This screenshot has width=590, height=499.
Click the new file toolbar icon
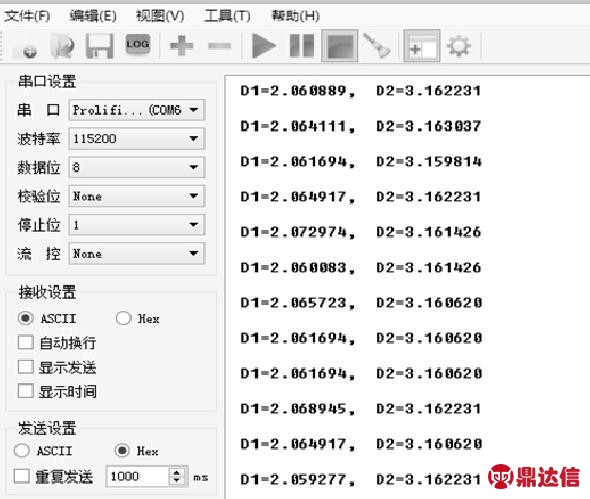click(x=26, y=46)
